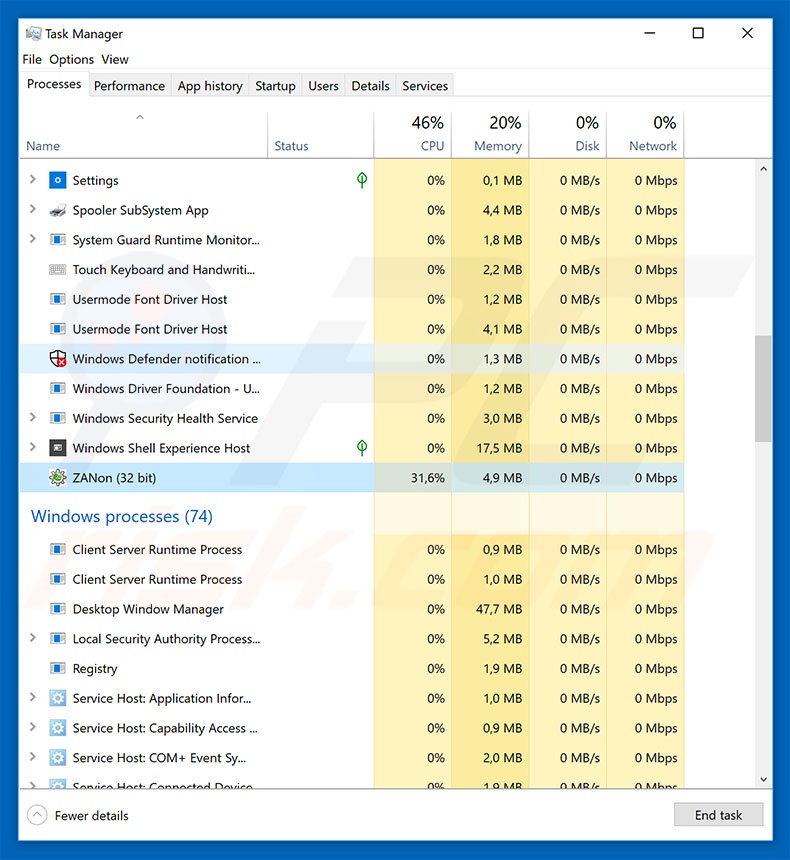Viewport: 790px width, 860px height.
Task: Open the View menu
Action: 115,59
